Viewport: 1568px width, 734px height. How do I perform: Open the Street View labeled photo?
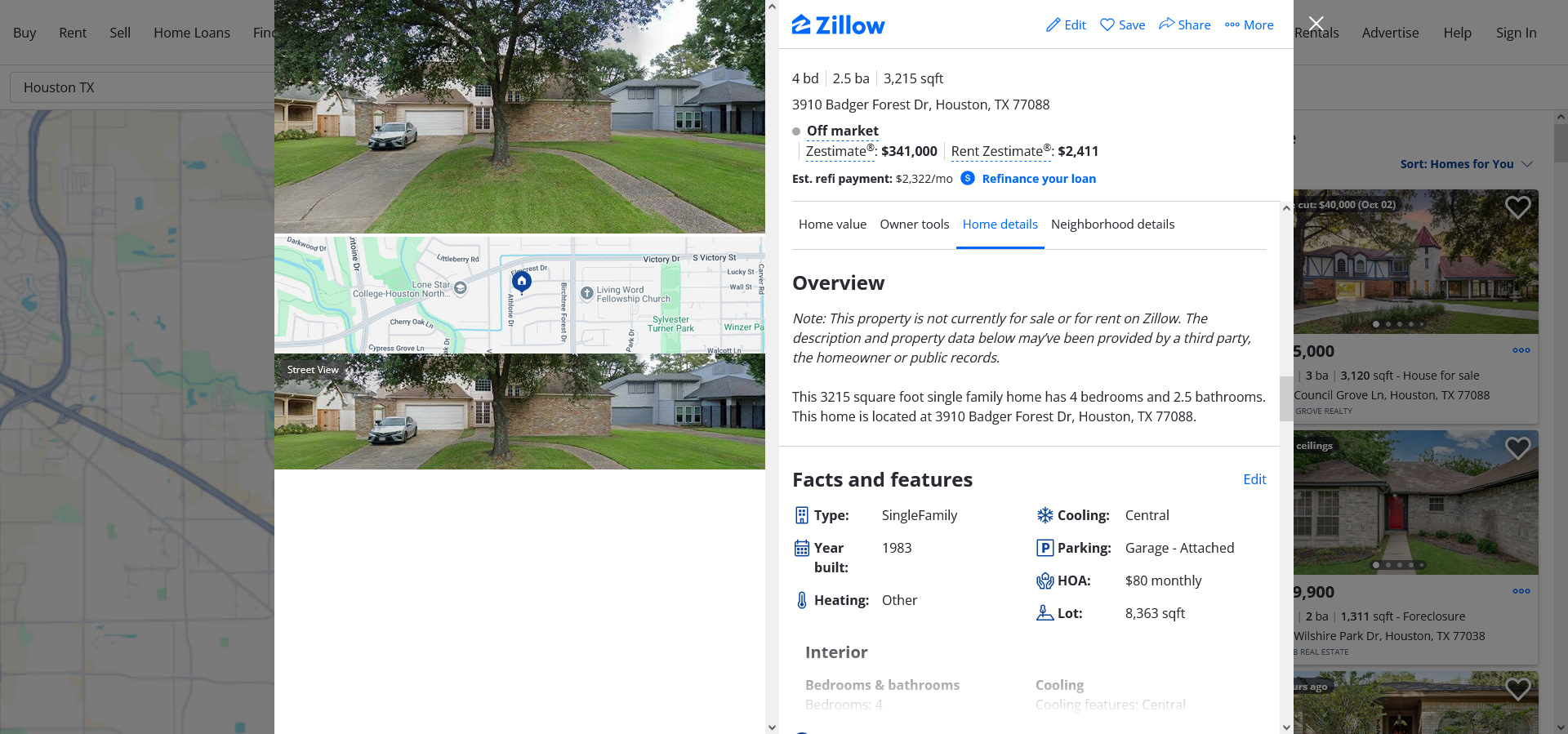tap(519, 411)
